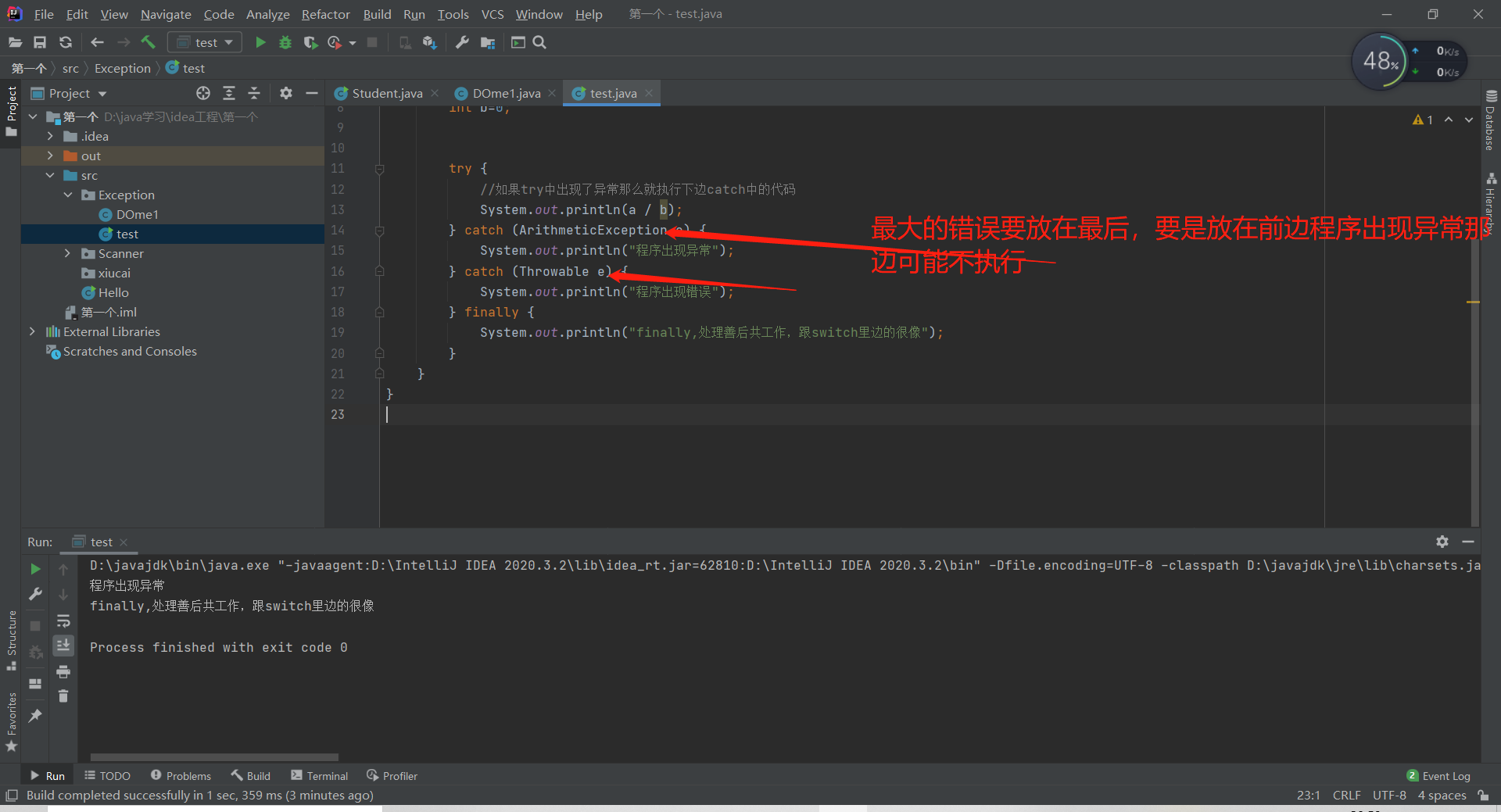Toggle the Database tool window strip button
The image size is (1501, 812).
point(1490,120)
